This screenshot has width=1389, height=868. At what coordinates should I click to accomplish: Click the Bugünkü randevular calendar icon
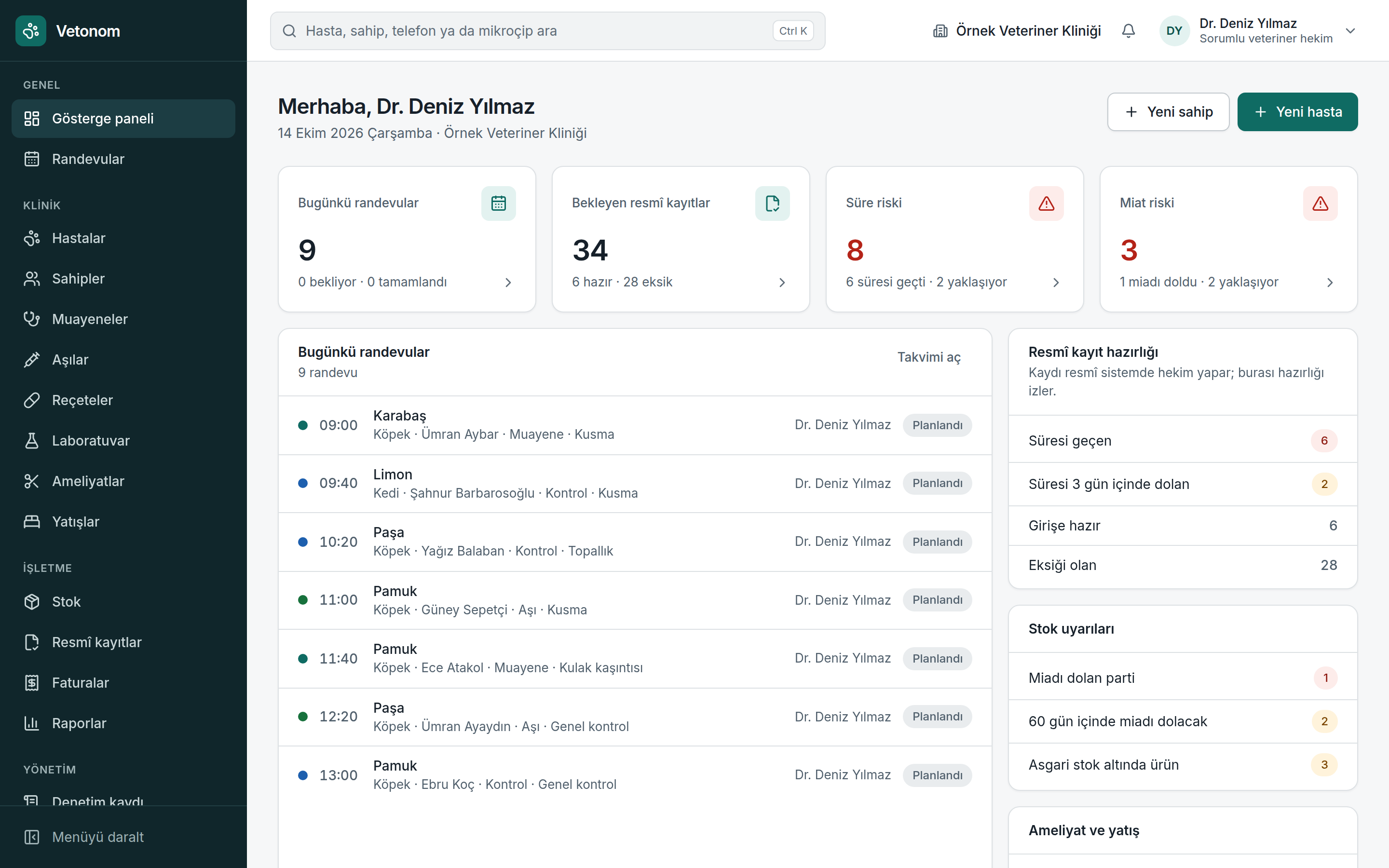(x=498, y=203)
